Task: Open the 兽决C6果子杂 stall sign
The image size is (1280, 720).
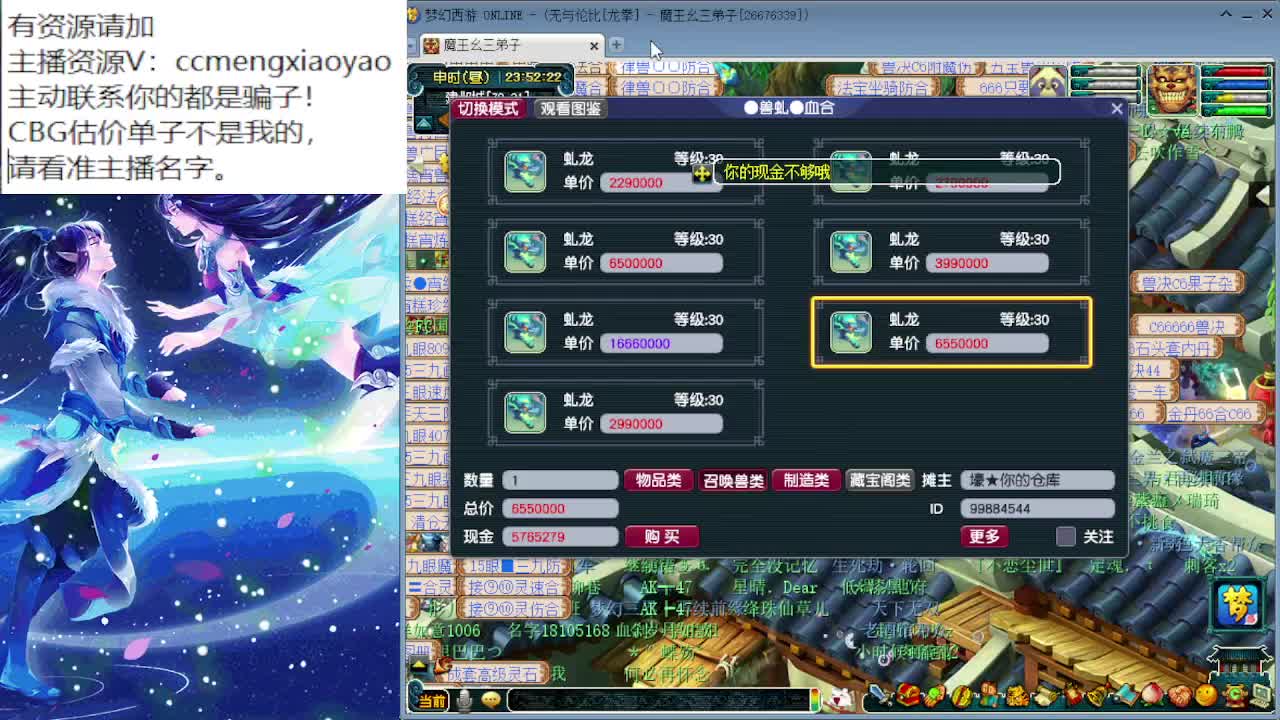Action: tap(1188, 284)
